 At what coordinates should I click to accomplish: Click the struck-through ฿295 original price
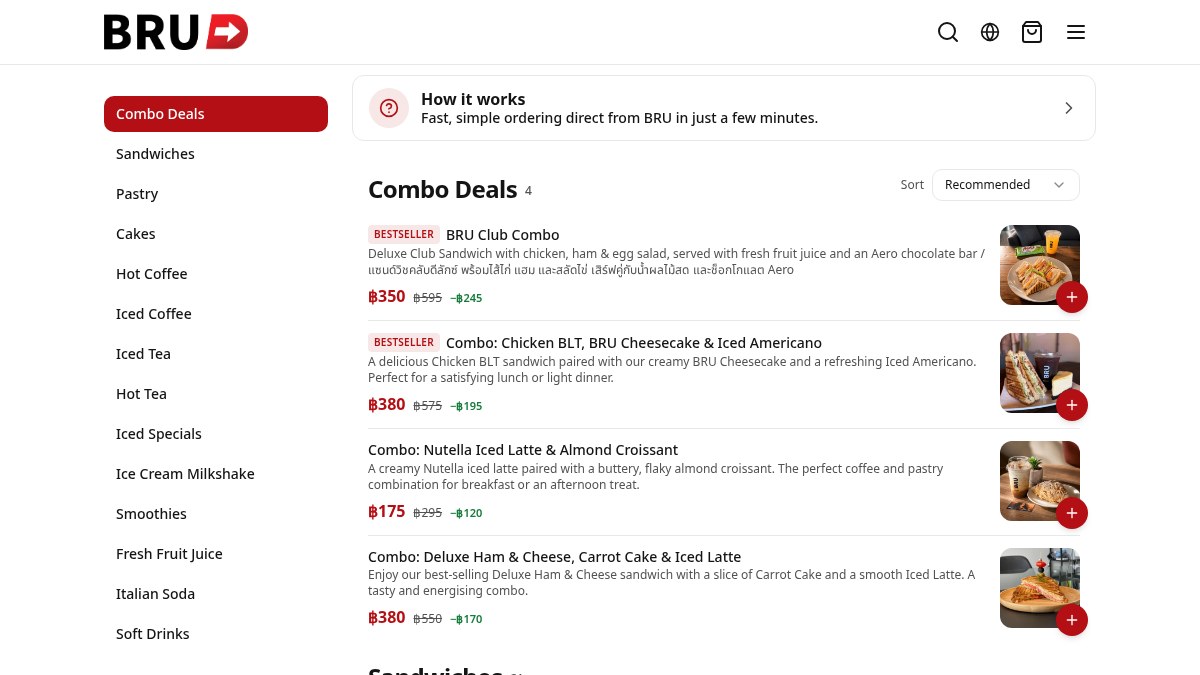point(427,513)
